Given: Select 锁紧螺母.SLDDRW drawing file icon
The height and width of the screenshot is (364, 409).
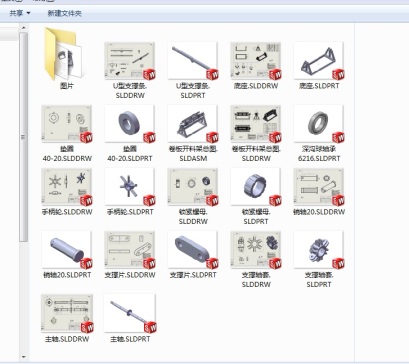Looking at the screenshot, I should (x=193, y=187).
